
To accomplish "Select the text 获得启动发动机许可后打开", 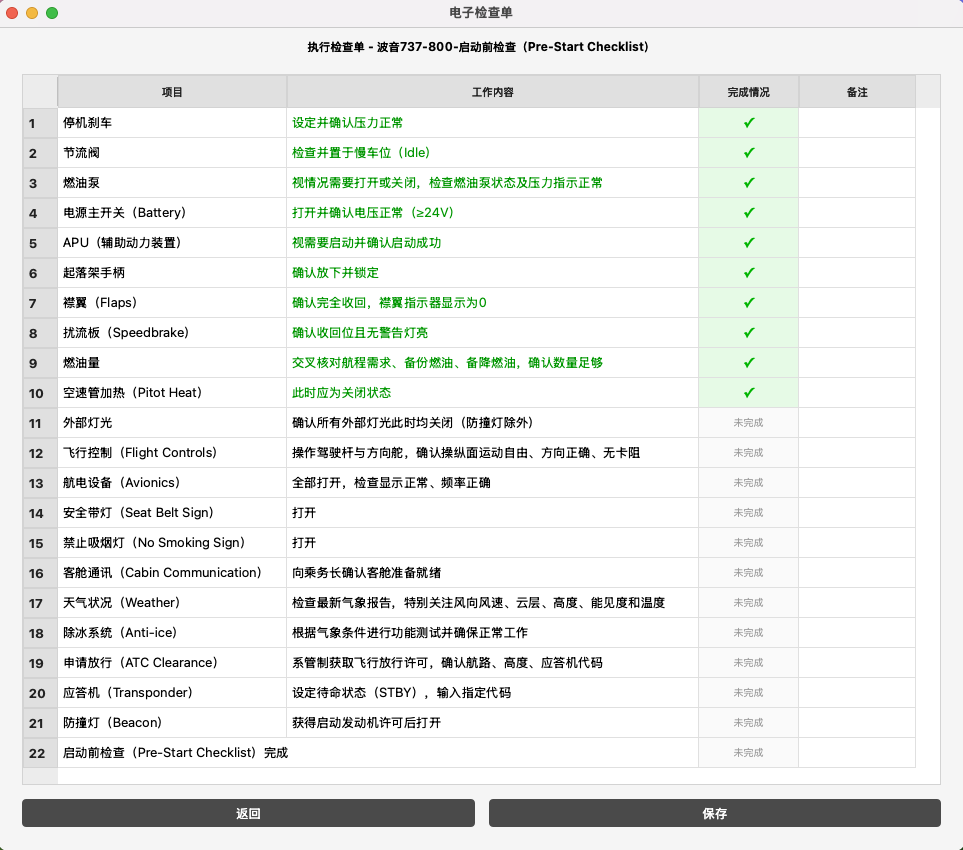I will click(x=367, y=723).
